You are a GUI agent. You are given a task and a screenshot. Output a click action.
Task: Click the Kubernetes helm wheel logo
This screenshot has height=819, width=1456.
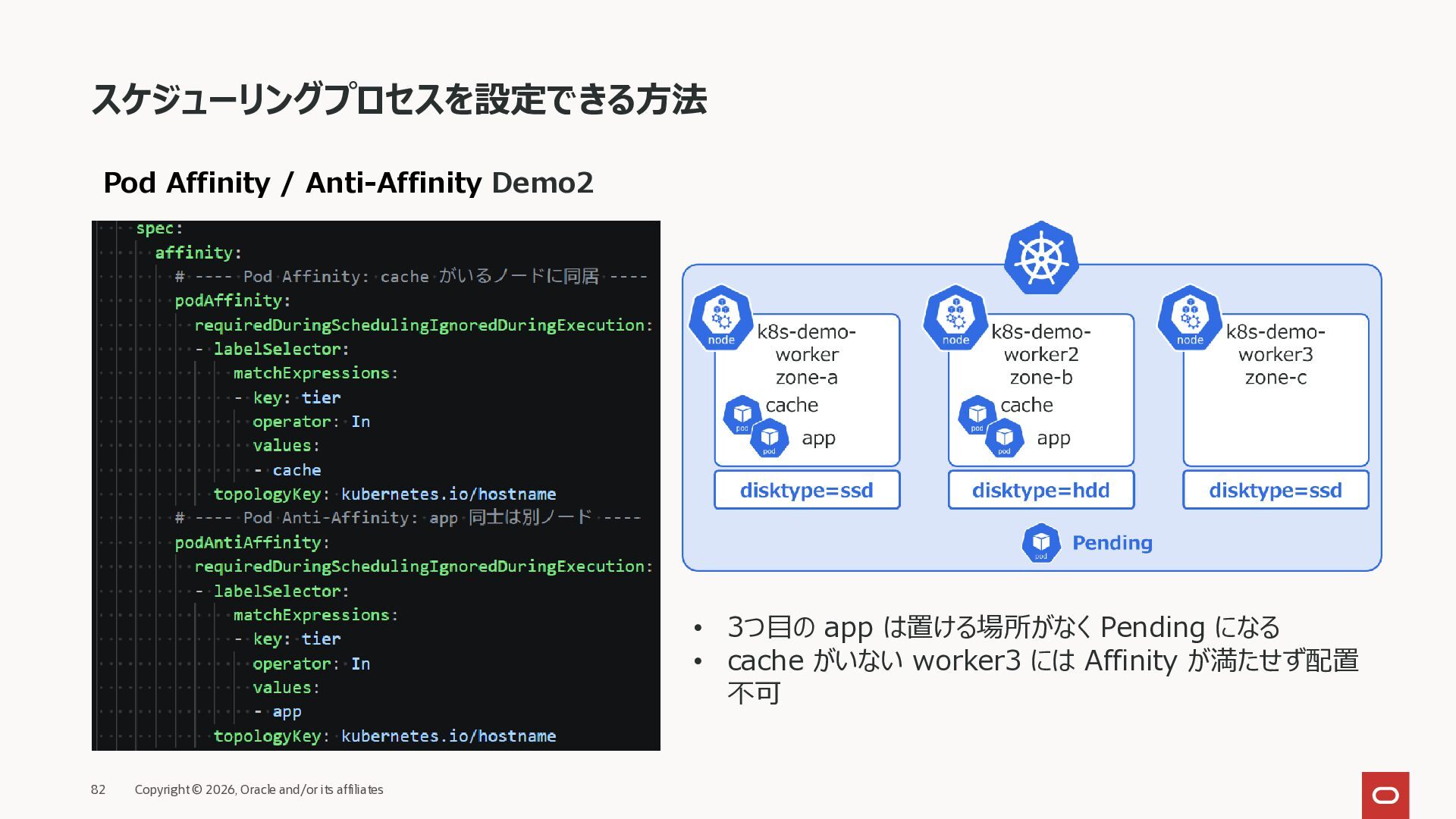pyautogui.click(x=1041, y=258)
